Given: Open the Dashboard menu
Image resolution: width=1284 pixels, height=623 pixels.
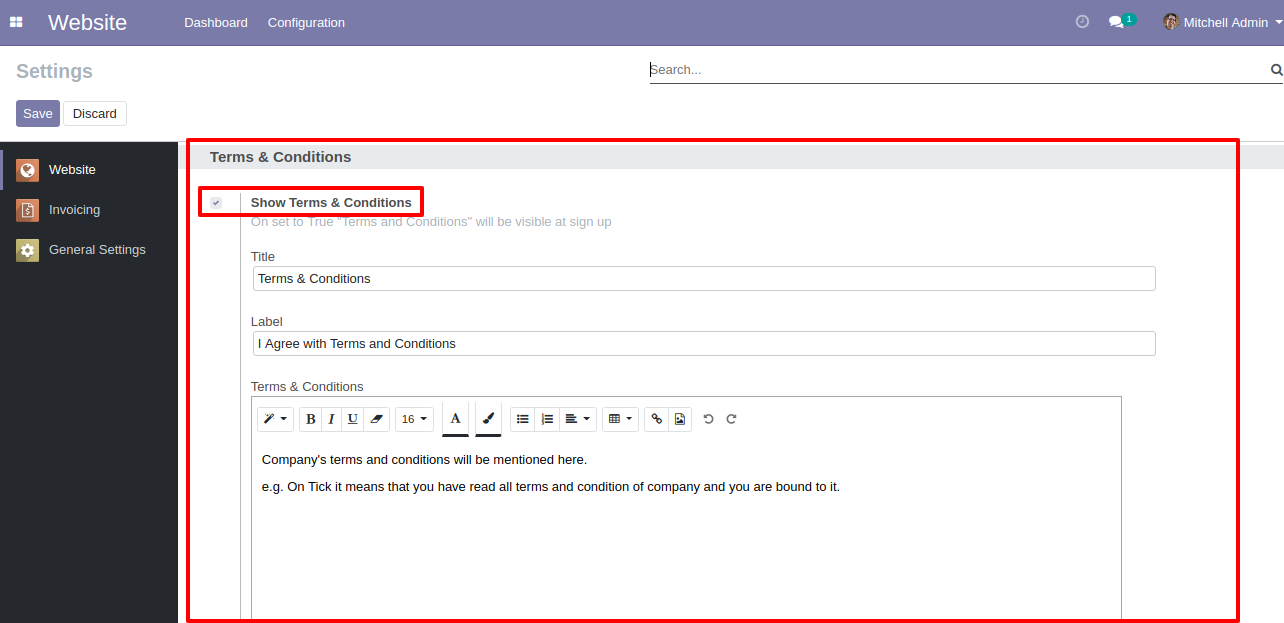Looking at the screenshot, I should (216, 22).
